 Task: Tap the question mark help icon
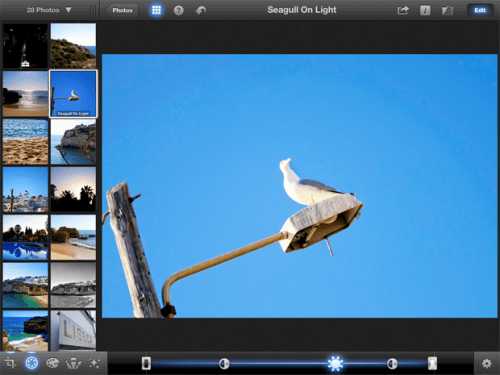coord(179,10)
